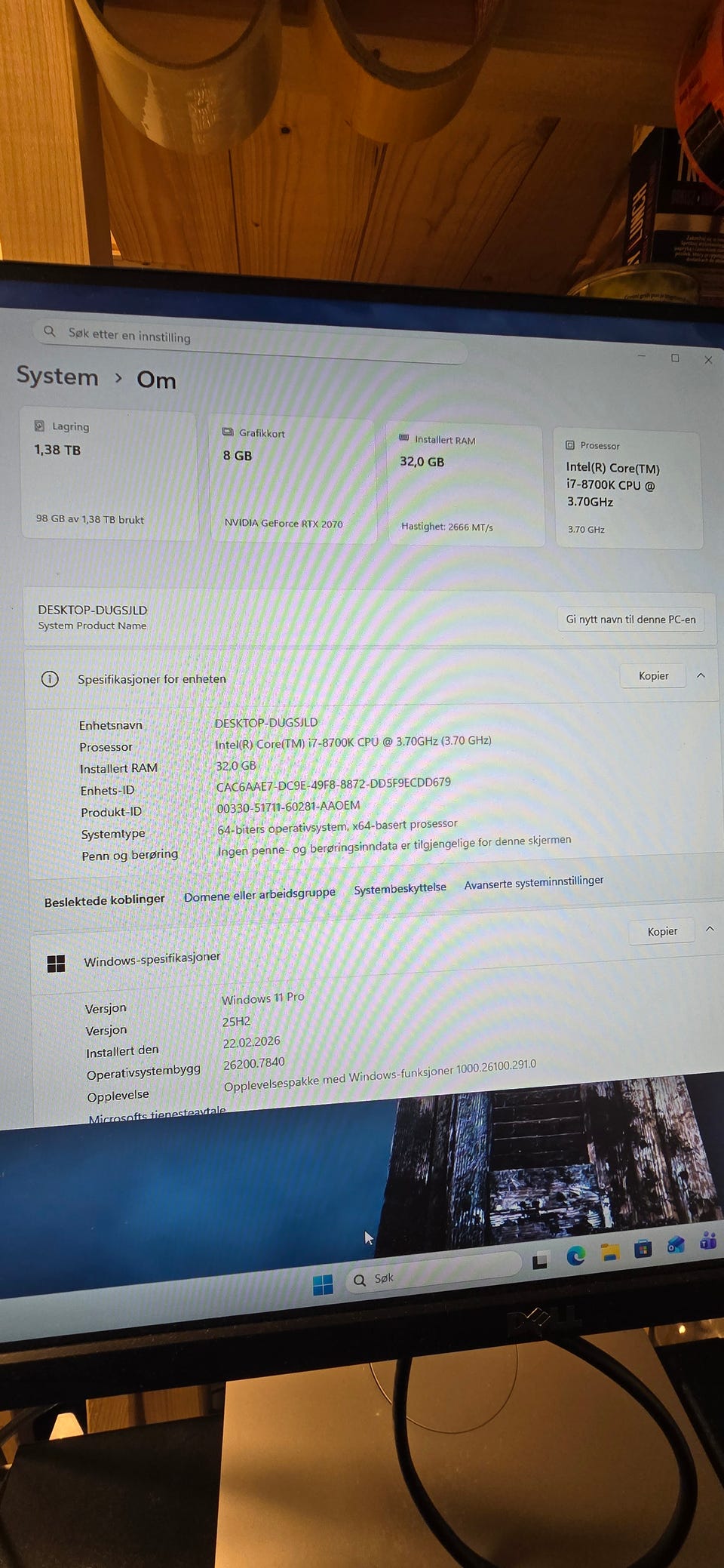Click '98 GB av 1,38 TB brukt' text
This screenshot has width=724, height=1568.
coord(90,519)
